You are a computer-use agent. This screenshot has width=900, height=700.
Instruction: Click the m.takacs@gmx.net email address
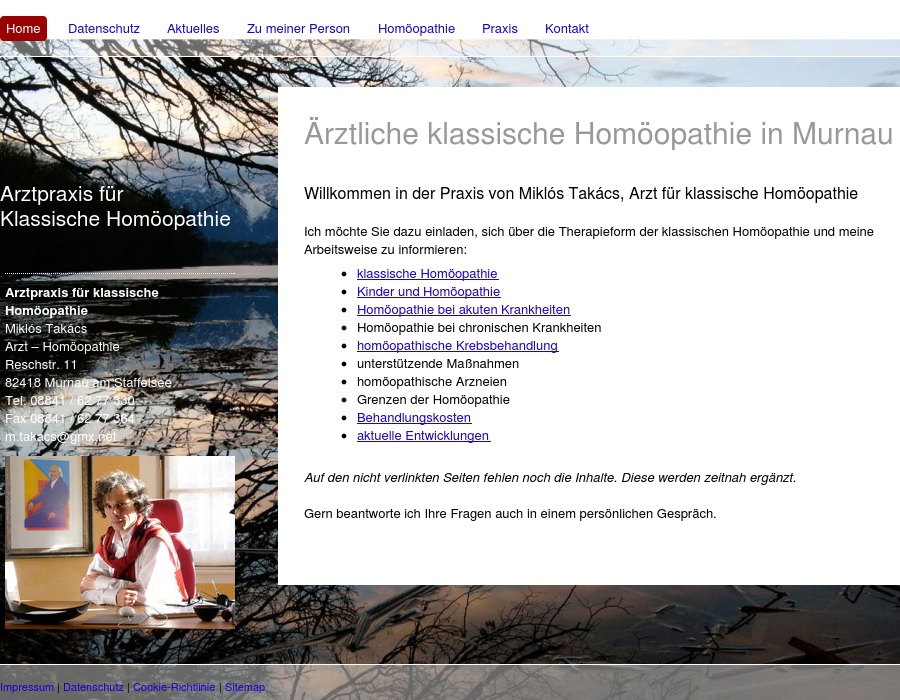point(61,437)
